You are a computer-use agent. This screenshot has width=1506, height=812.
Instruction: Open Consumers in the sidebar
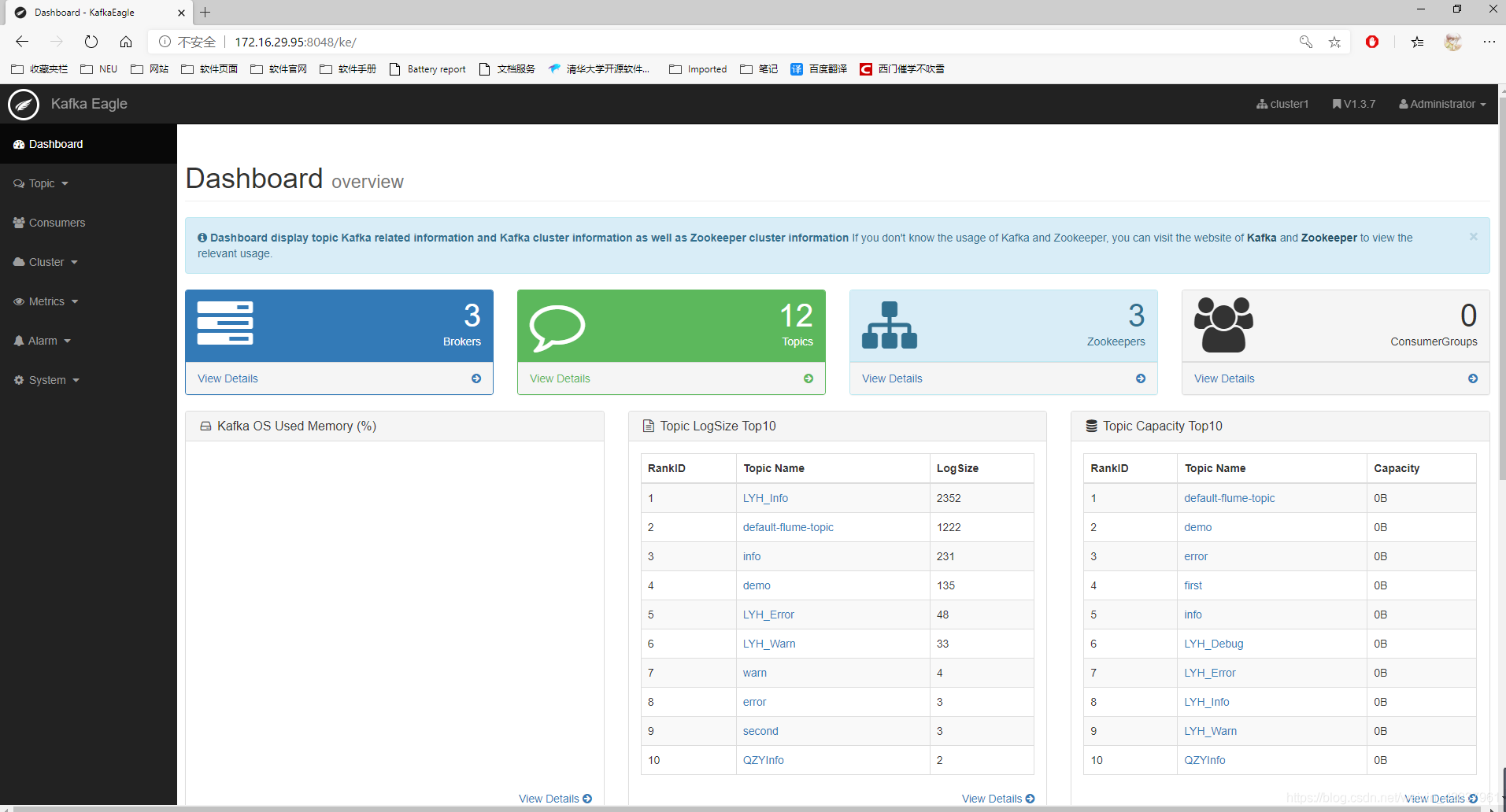pos(49,223)
